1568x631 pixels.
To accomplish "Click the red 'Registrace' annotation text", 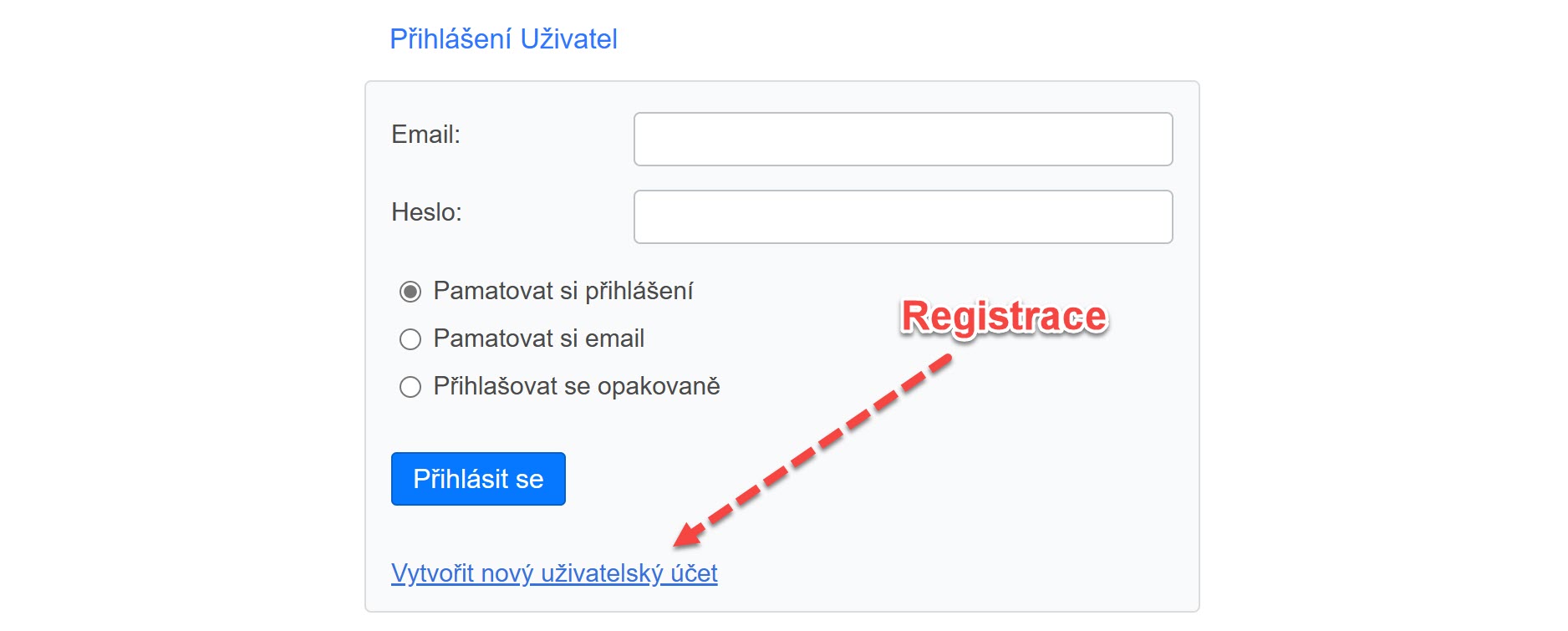I will tap(1004, 318).
